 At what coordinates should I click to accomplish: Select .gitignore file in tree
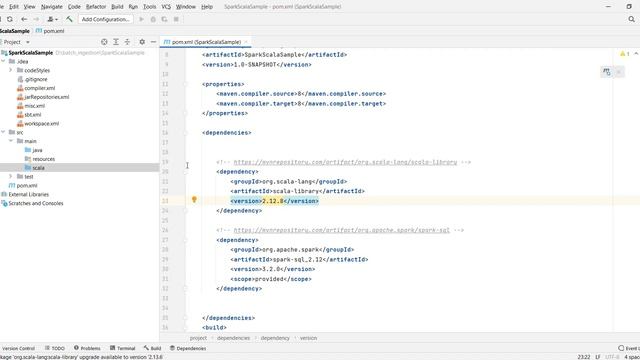pyautogui.click(x=36, y=79)
